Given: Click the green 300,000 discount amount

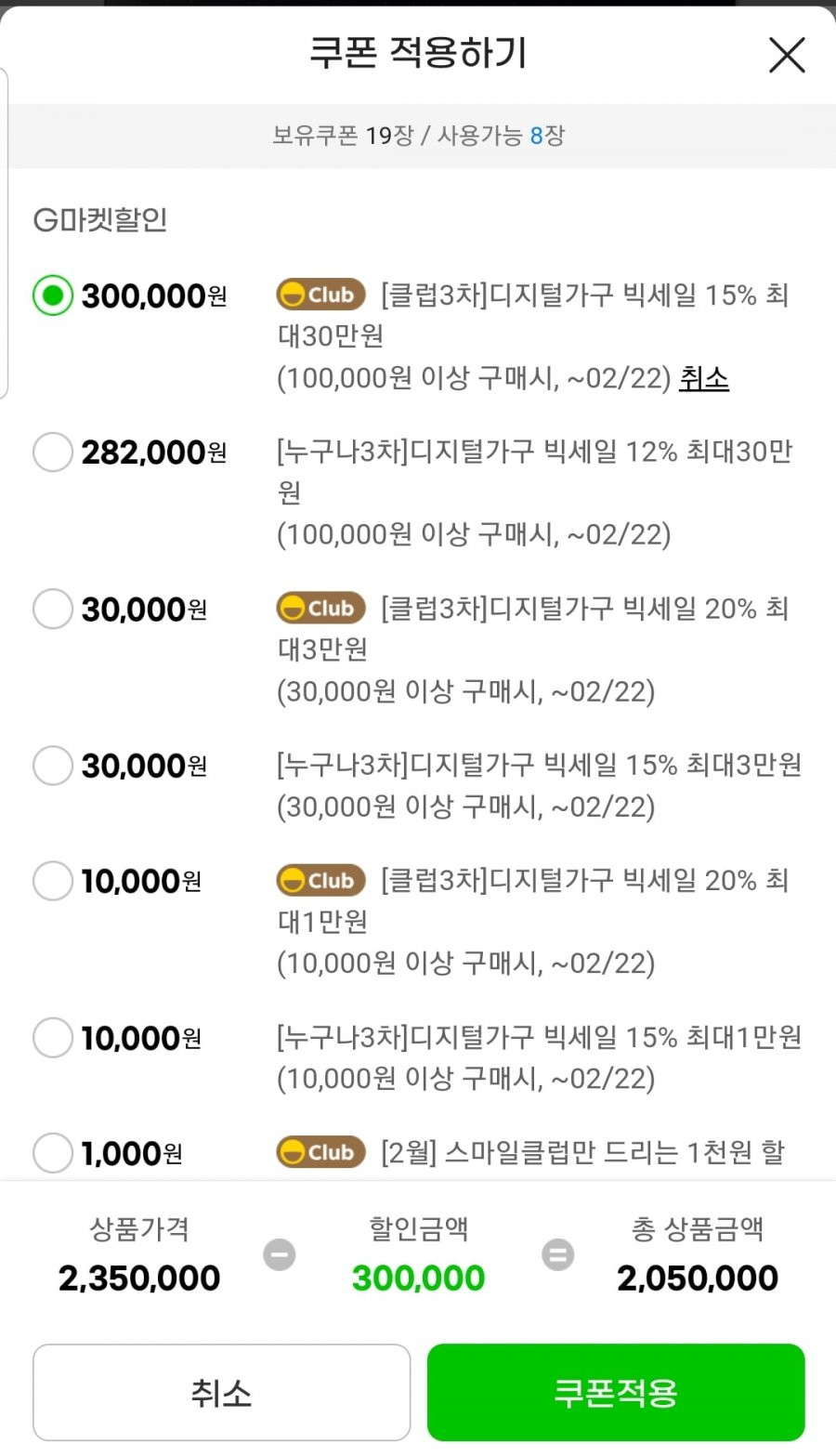Looking at the screenshot, I should [418, 1279].
